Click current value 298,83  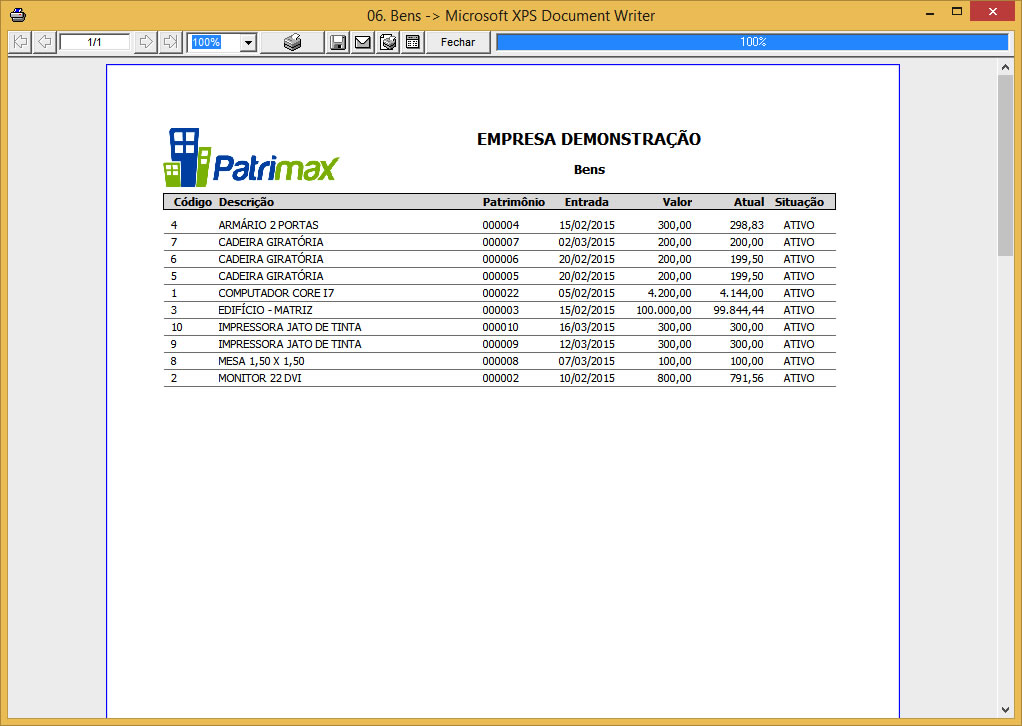747,225
